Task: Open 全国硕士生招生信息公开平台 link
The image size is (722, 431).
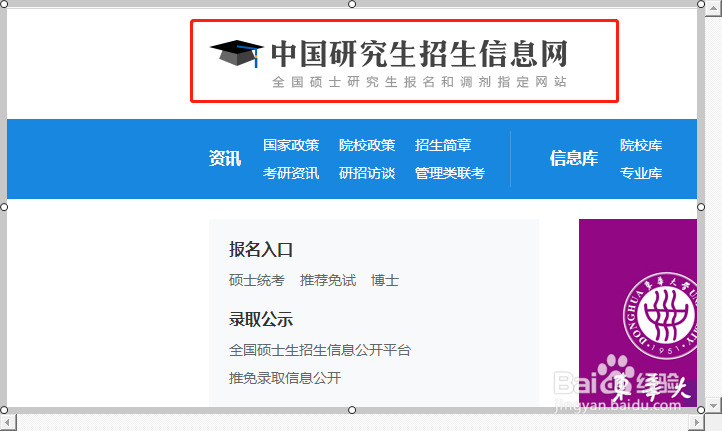Action: coord(320,350)
